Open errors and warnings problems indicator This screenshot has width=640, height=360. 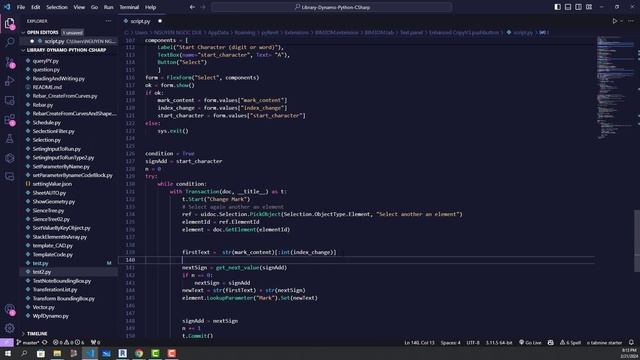68,342
